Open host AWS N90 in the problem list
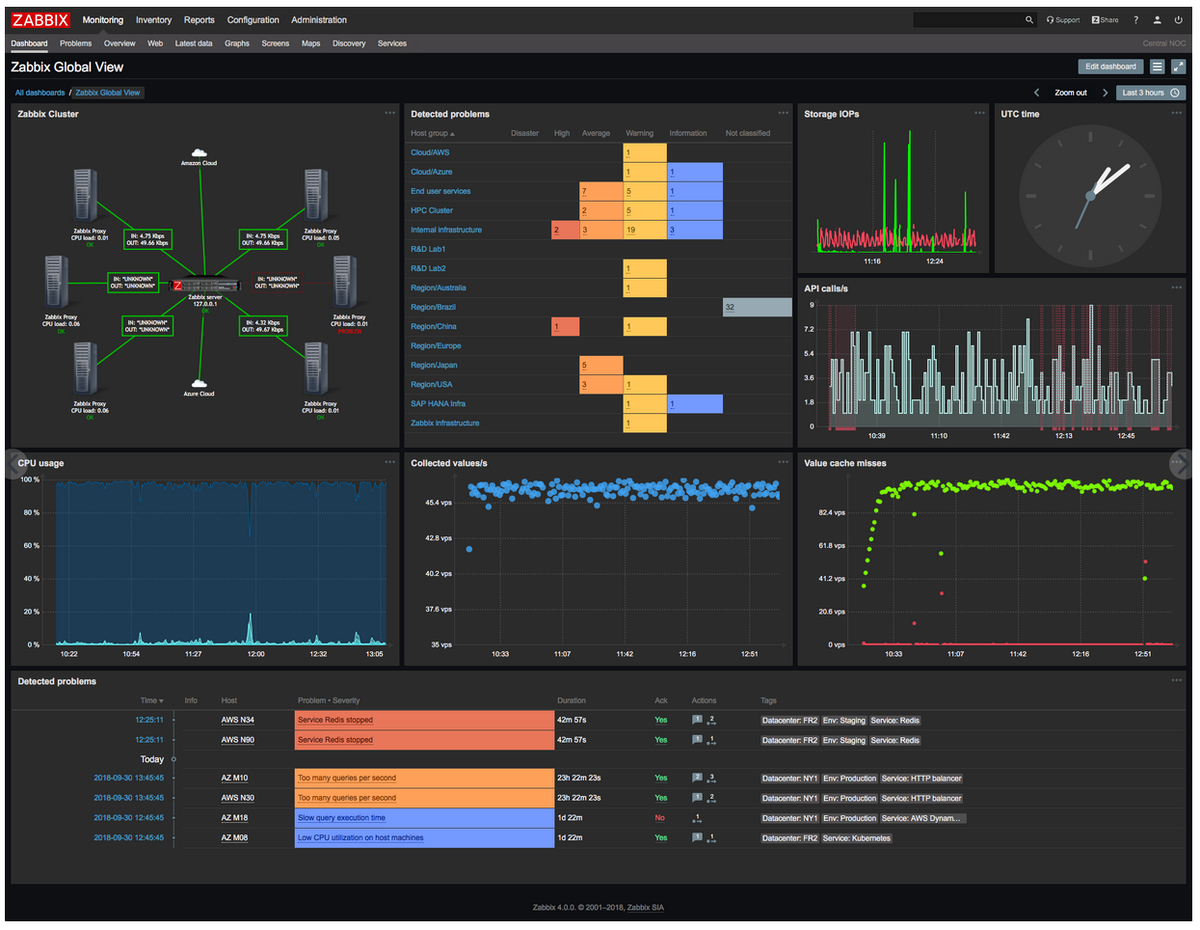This screenshot has height=930, width=1200. click(x=237, y=740)
